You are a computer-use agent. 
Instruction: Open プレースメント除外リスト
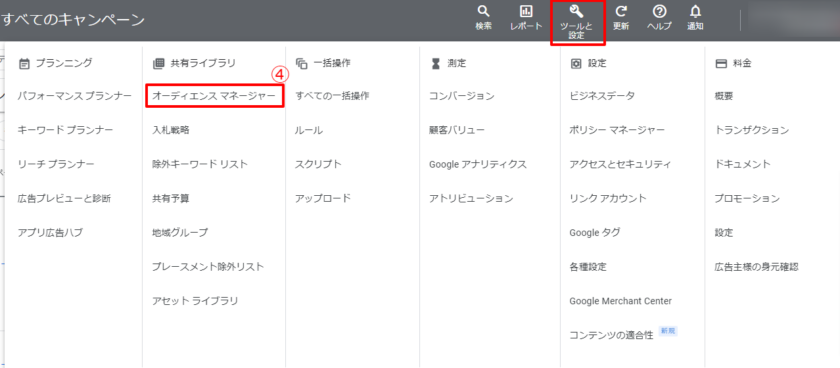[x=208, y=267]
